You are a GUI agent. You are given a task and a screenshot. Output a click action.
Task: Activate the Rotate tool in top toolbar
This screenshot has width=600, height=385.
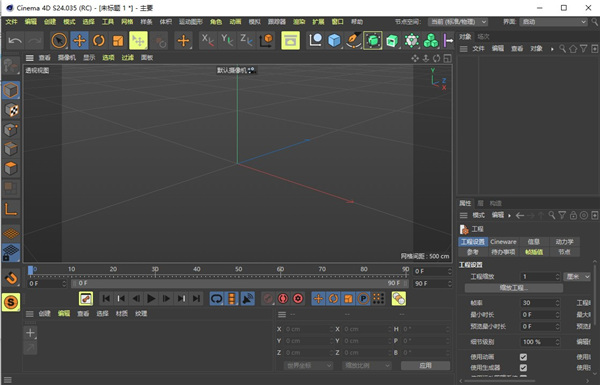[x=99, y=41]
